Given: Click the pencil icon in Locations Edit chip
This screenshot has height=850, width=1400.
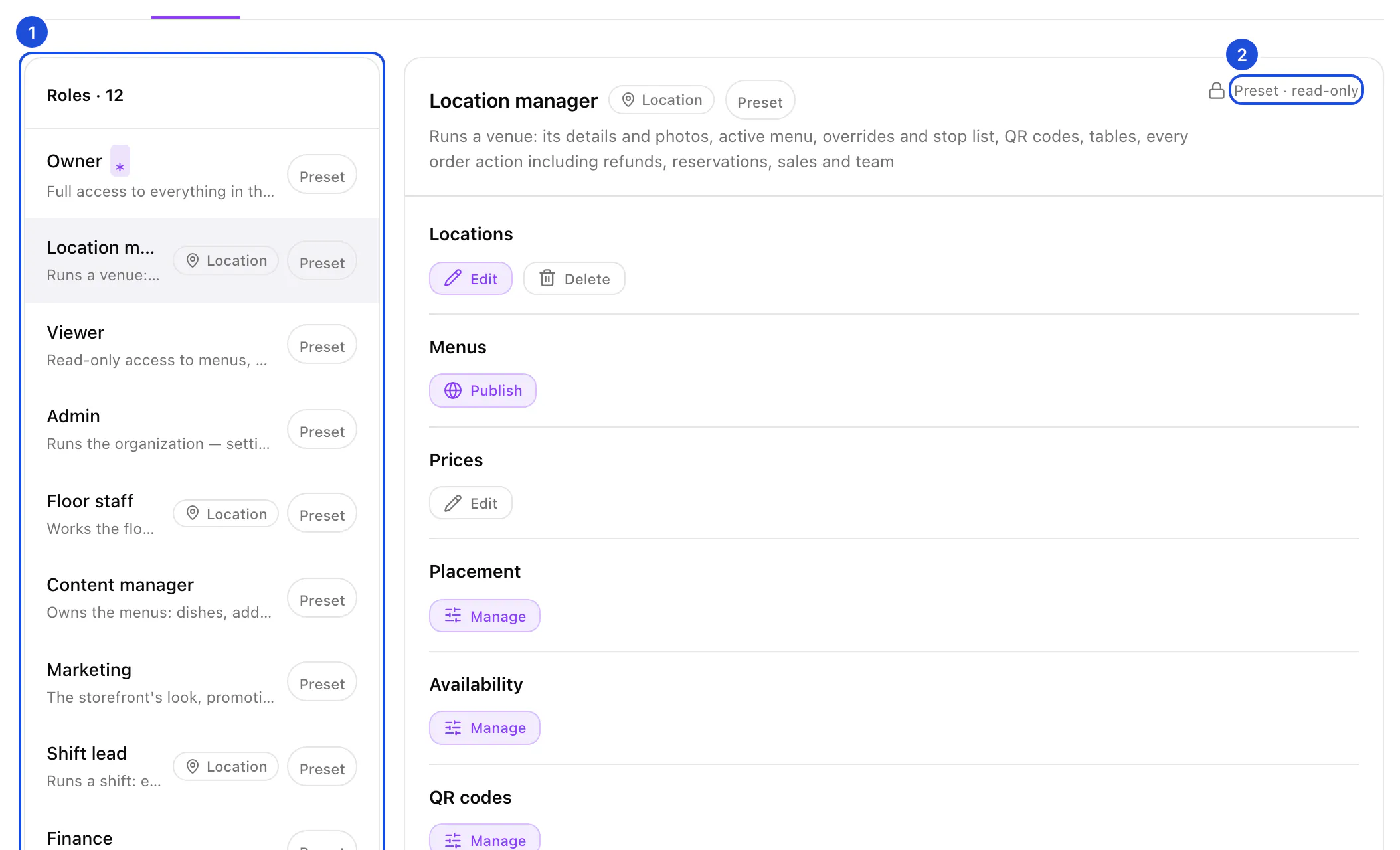Looking at the screenshot, I should coord(452,278).
